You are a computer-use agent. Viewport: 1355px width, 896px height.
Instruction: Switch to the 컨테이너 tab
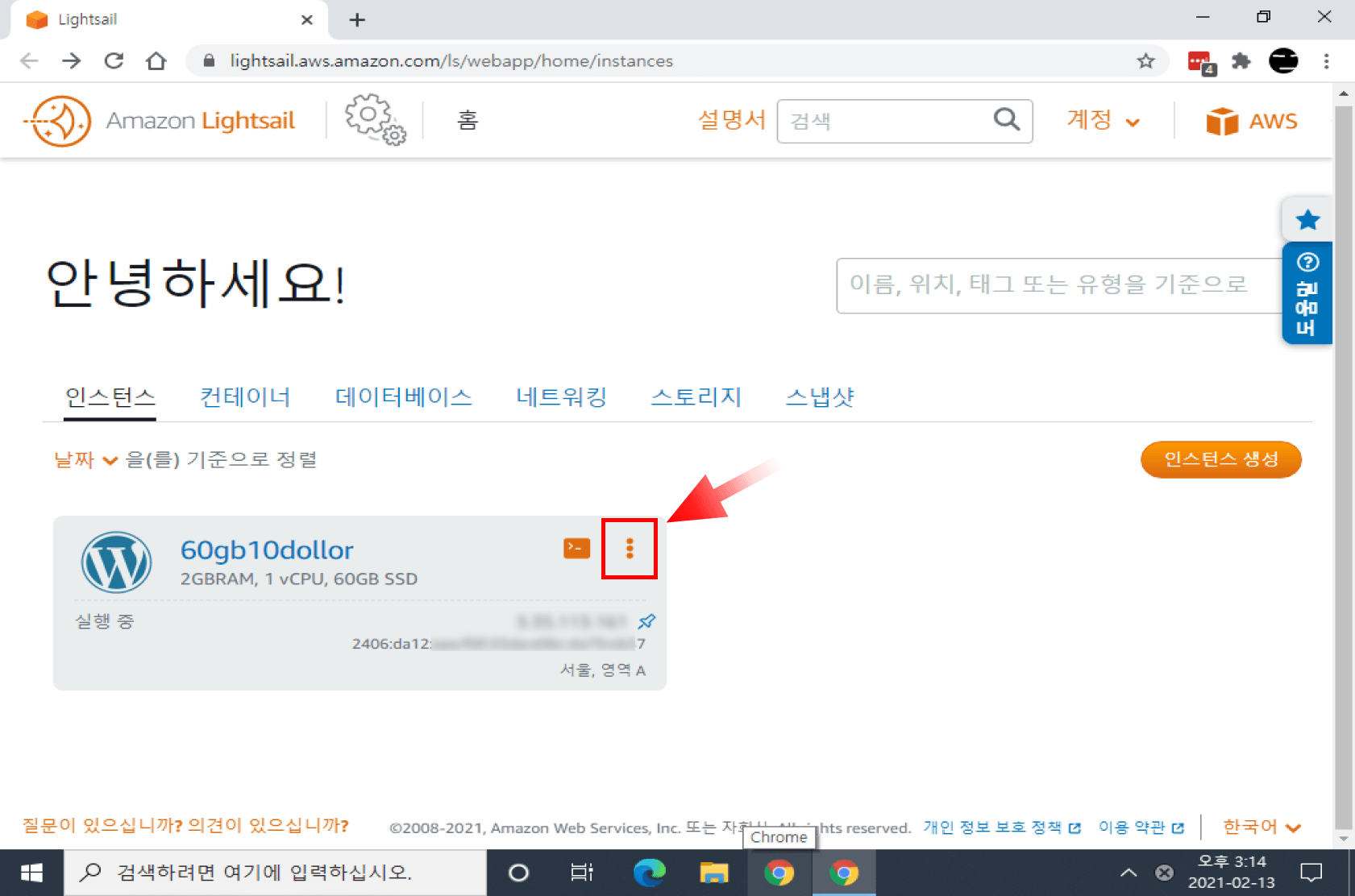(245, 397)
